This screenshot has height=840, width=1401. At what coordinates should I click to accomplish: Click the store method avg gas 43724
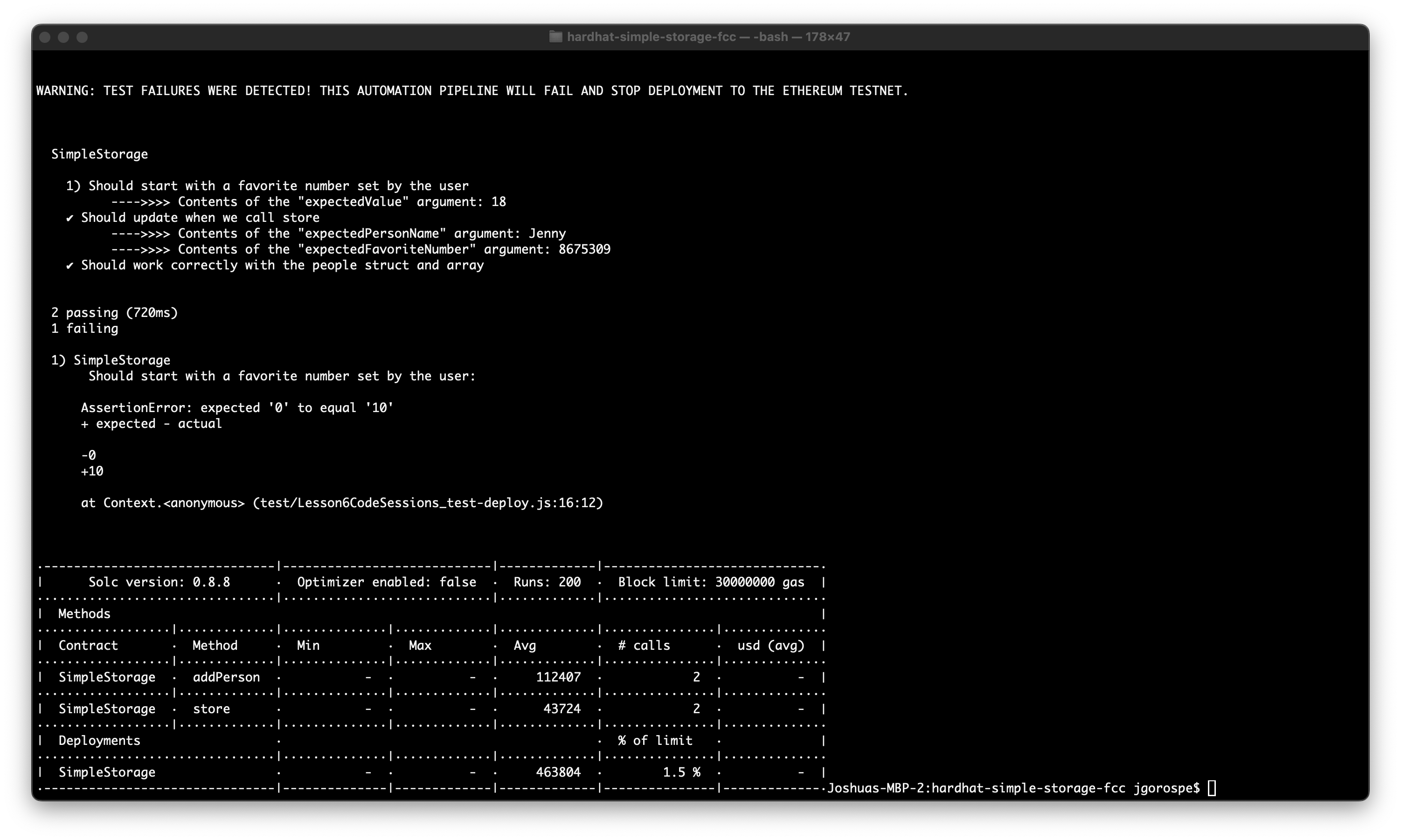pyautogui.click(x=561, y=709)
